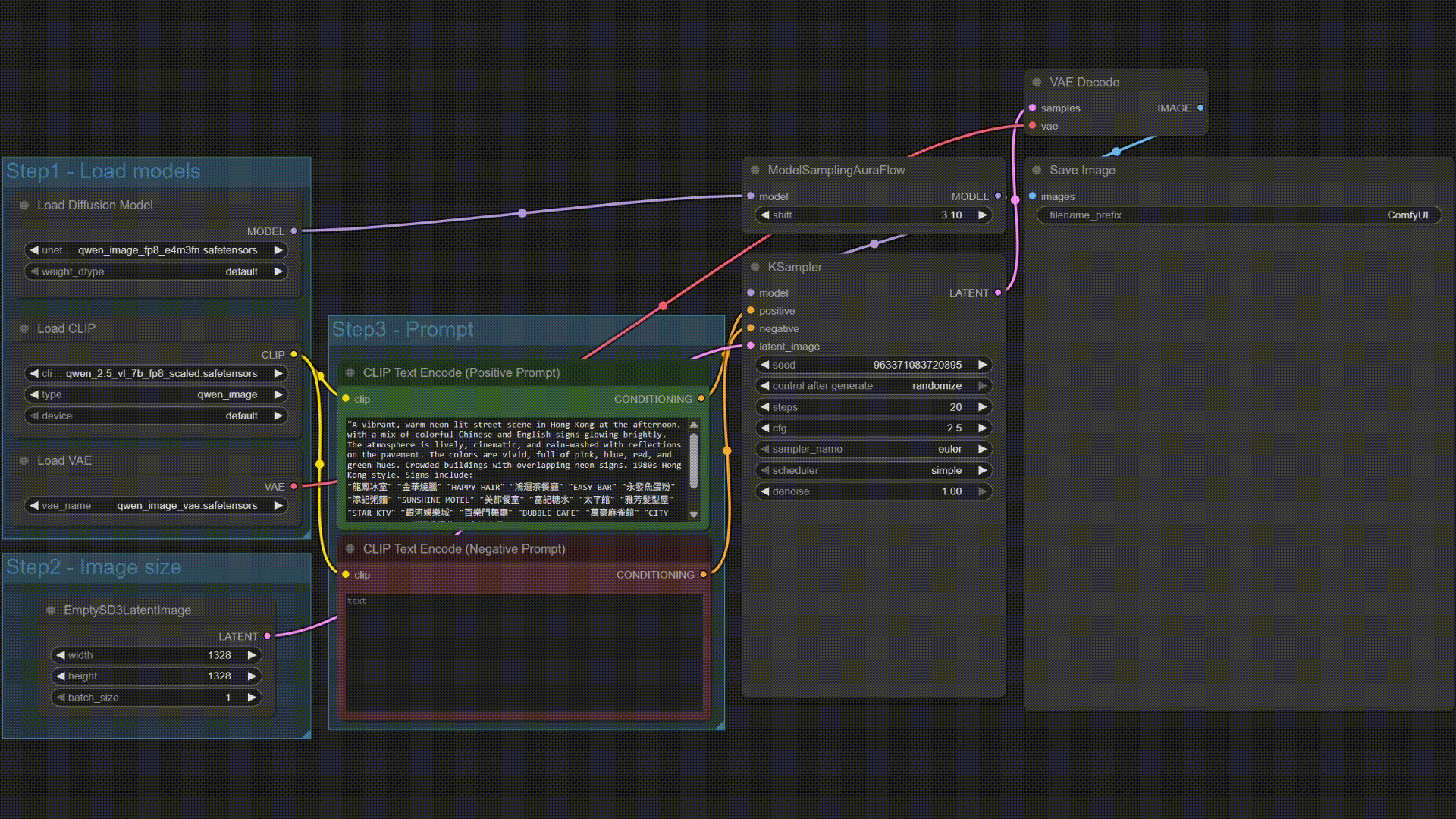This screenshot has width=1456, height=819.
Task: Collapse the KSampler node via its dot
Action: (755, 268)
